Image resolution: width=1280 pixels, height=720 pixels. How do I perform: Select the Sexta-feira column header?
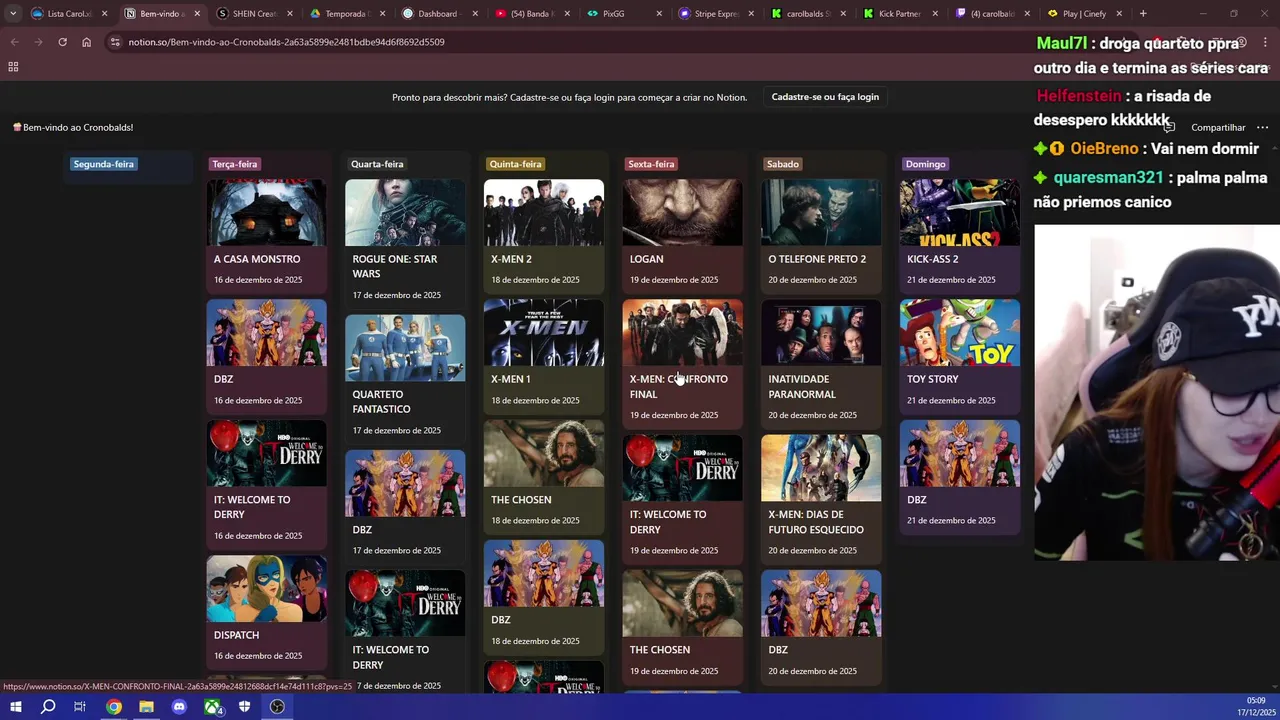[651, 164]
